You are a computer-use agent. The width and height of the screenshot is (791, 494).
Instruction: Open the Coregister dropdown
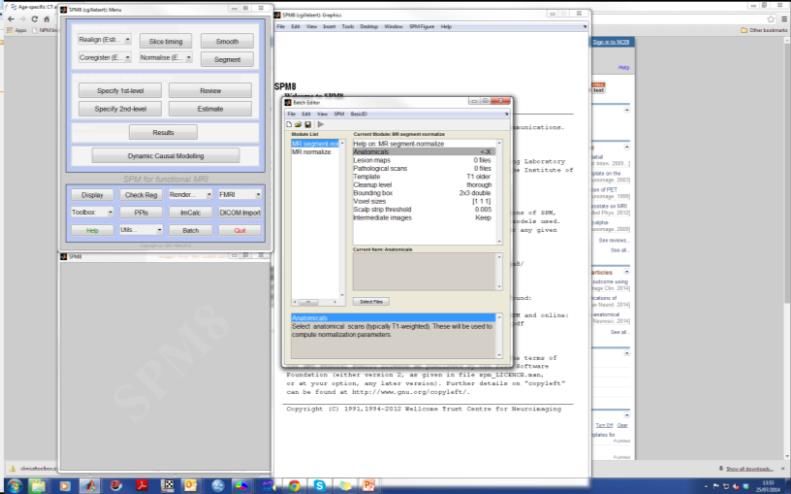click(x=104, y=58)
